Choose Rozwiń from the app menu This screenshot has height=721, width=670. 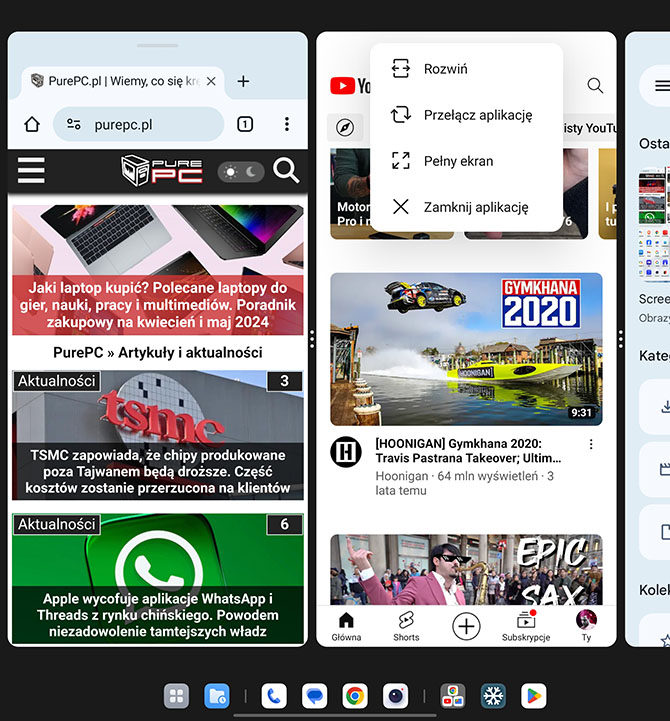pyautogui.click(x=466, y=69)
